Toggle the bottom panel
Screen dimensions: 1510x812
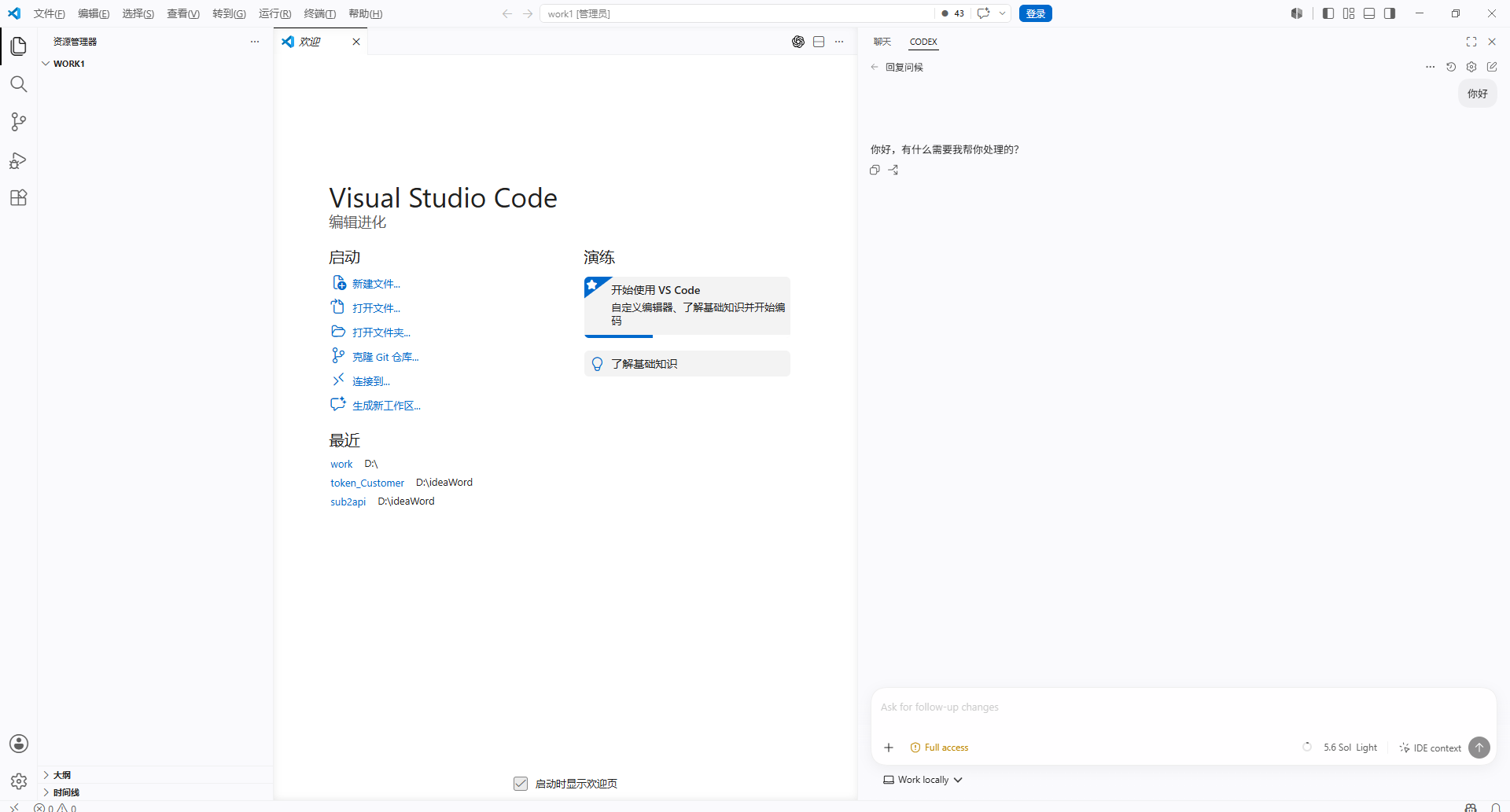[1369, 13]
